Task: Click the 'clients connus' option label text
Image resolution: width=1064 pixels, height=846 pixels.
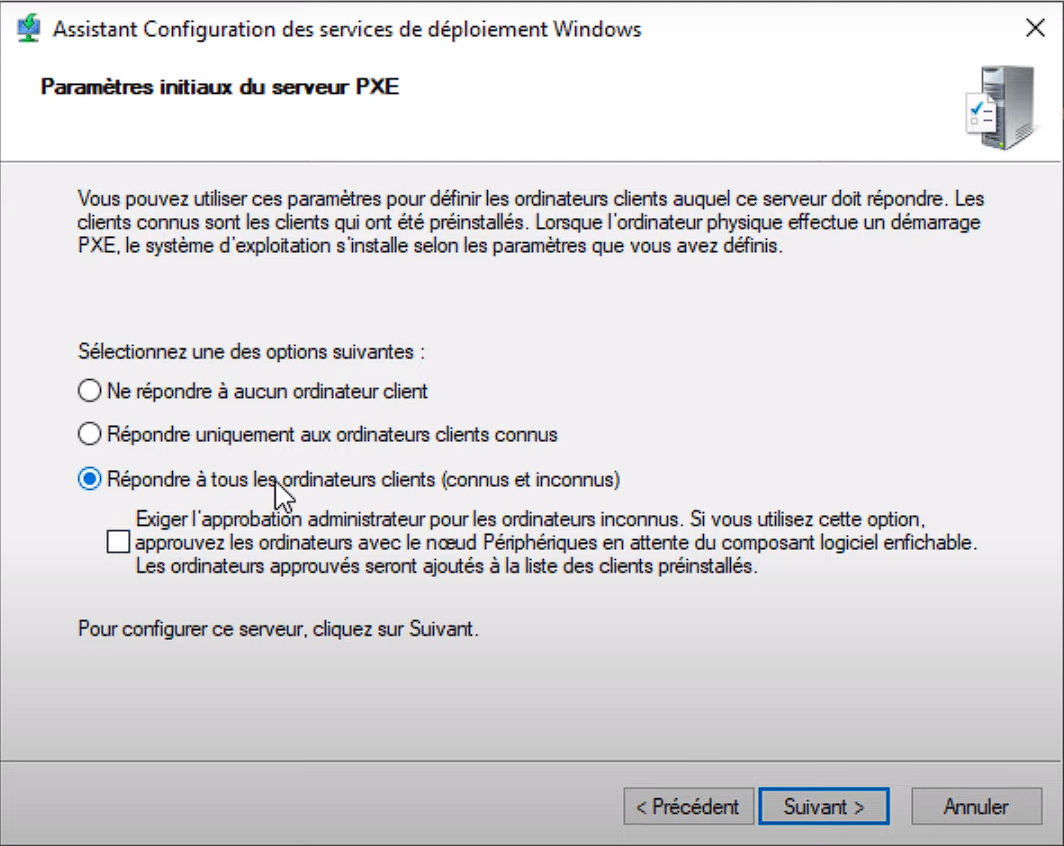Action: point(332,434)
